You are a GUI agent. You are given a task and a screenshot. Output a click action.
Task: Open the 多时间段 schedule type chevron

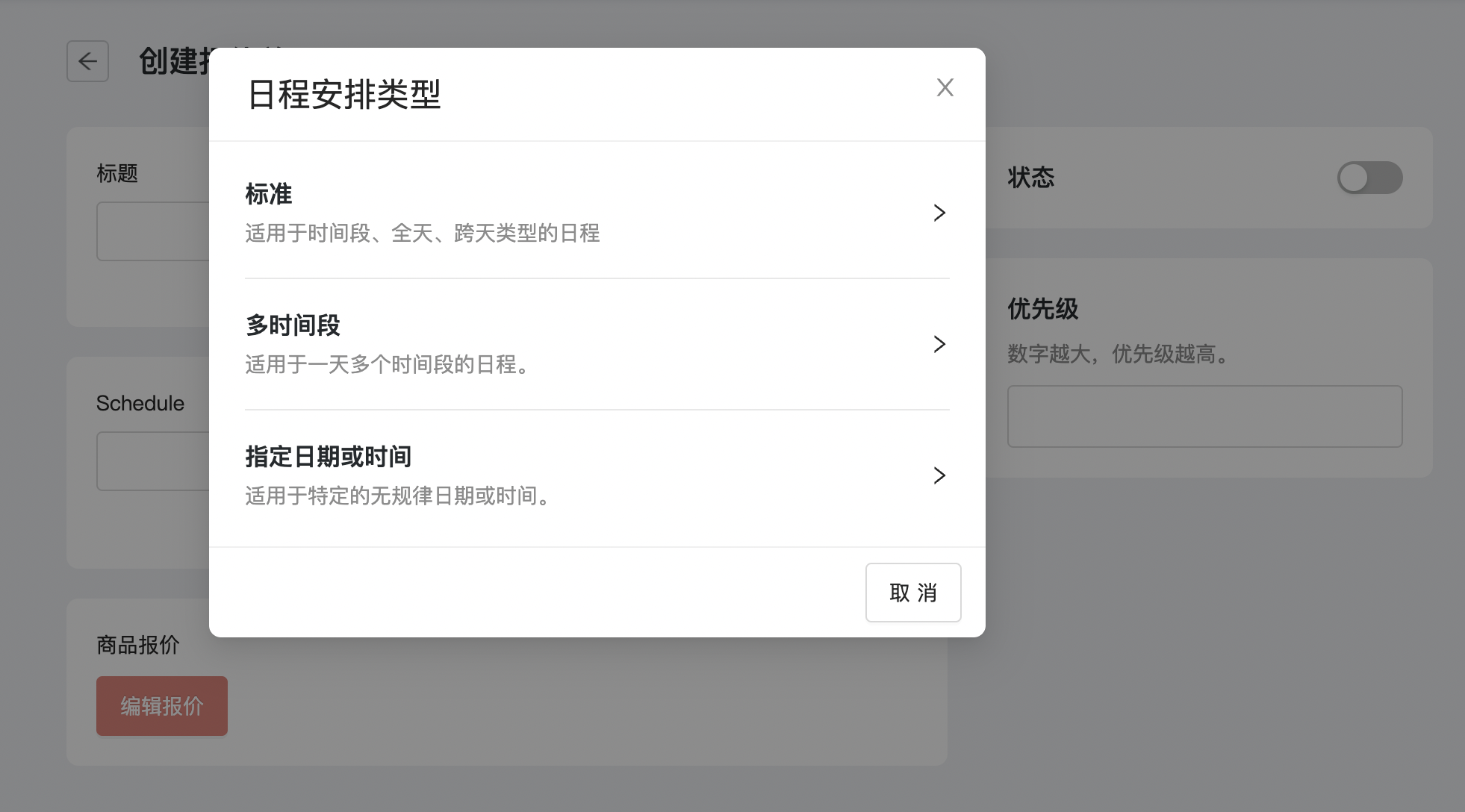pos(939,344)
